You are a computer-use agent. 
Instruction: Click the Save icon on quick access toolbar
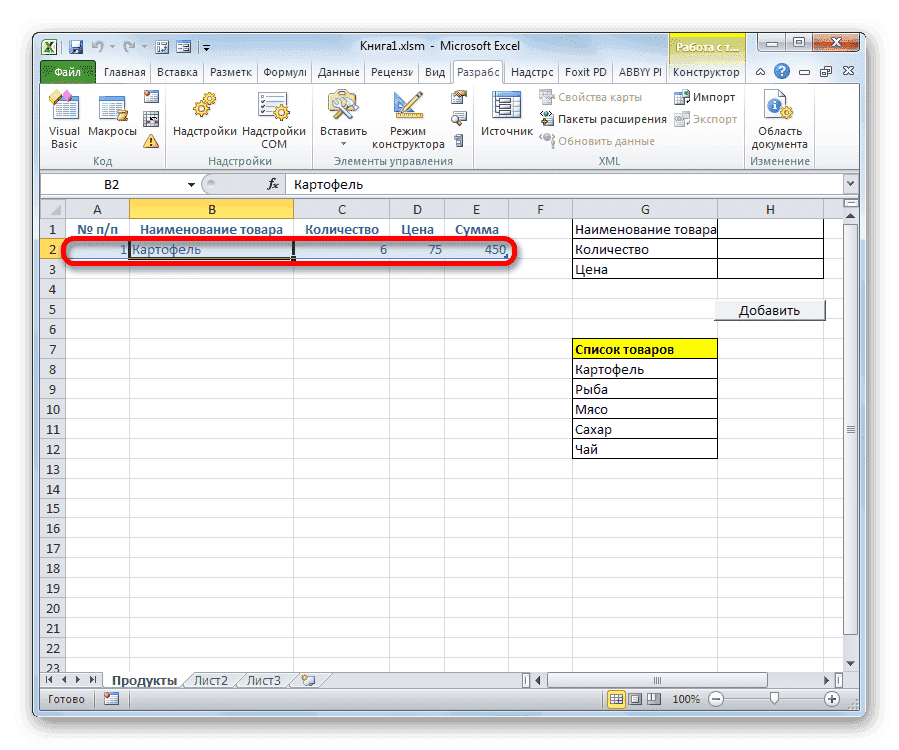pos(74,46)
